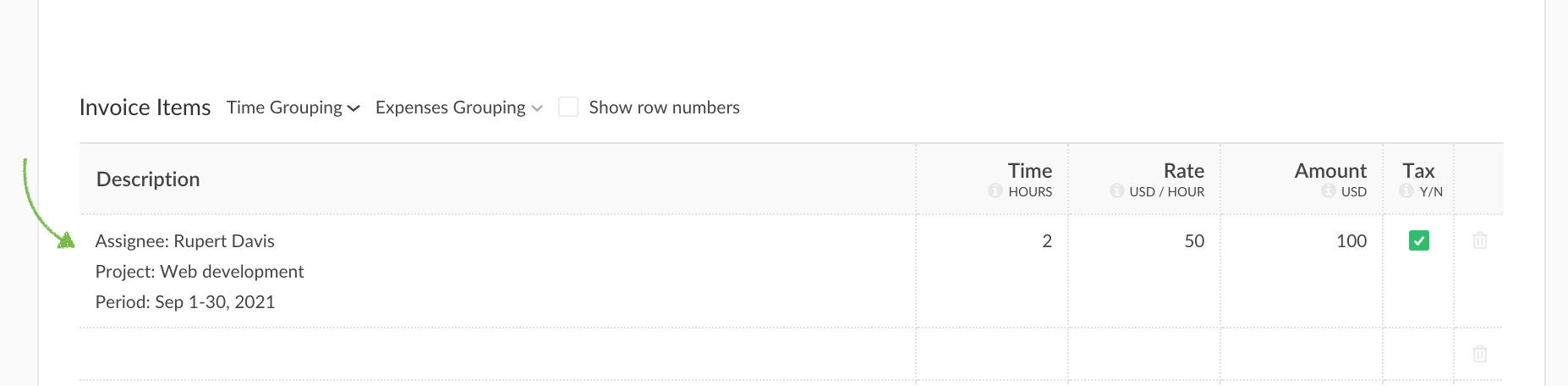Expand the Expenses Grouping dropdown
Screen dimensions: 1568x386
458,108
